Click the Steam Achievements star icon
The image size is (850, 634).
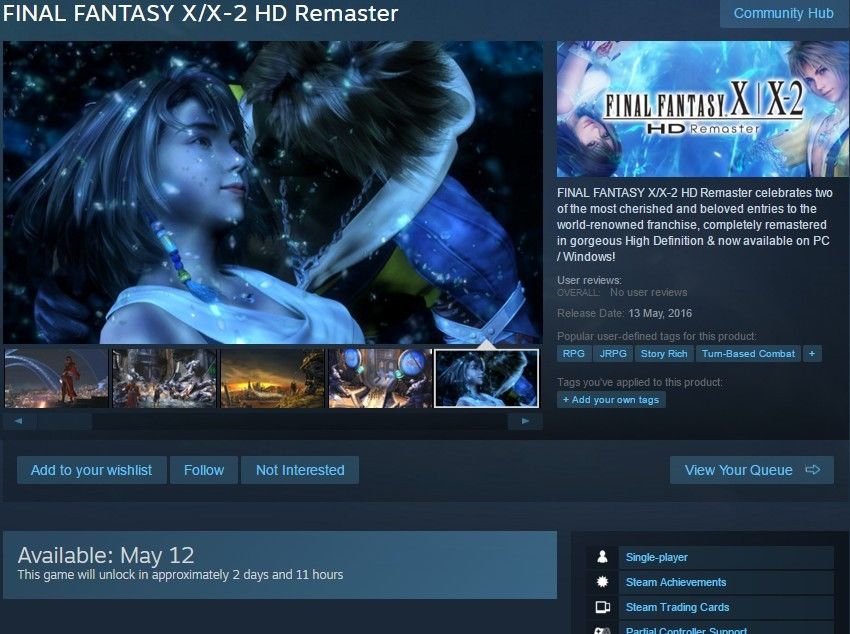click(x=602, y=582)
